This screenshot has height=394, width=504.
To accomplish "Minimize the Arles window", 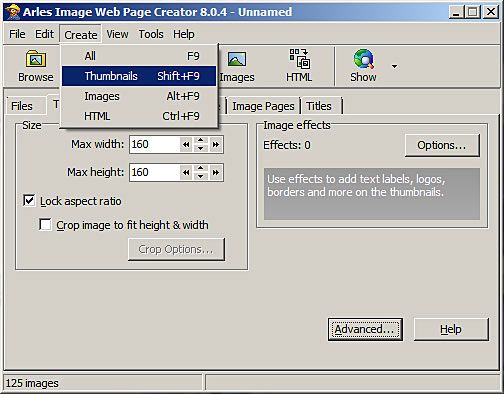I will click(x=457, y=12).
